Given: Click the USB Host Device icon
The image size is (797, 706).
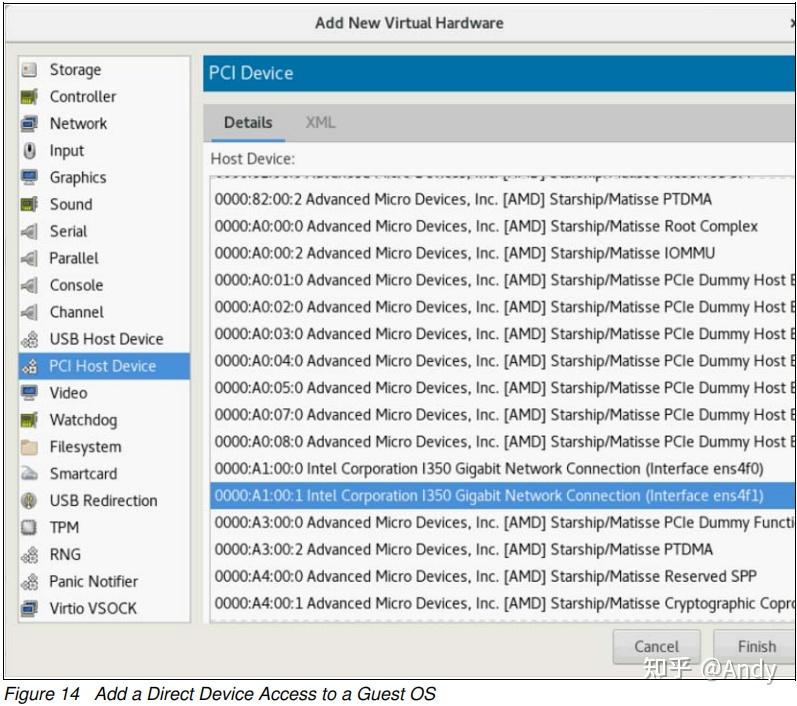Looking at the screenshot, I should (29, 339).
